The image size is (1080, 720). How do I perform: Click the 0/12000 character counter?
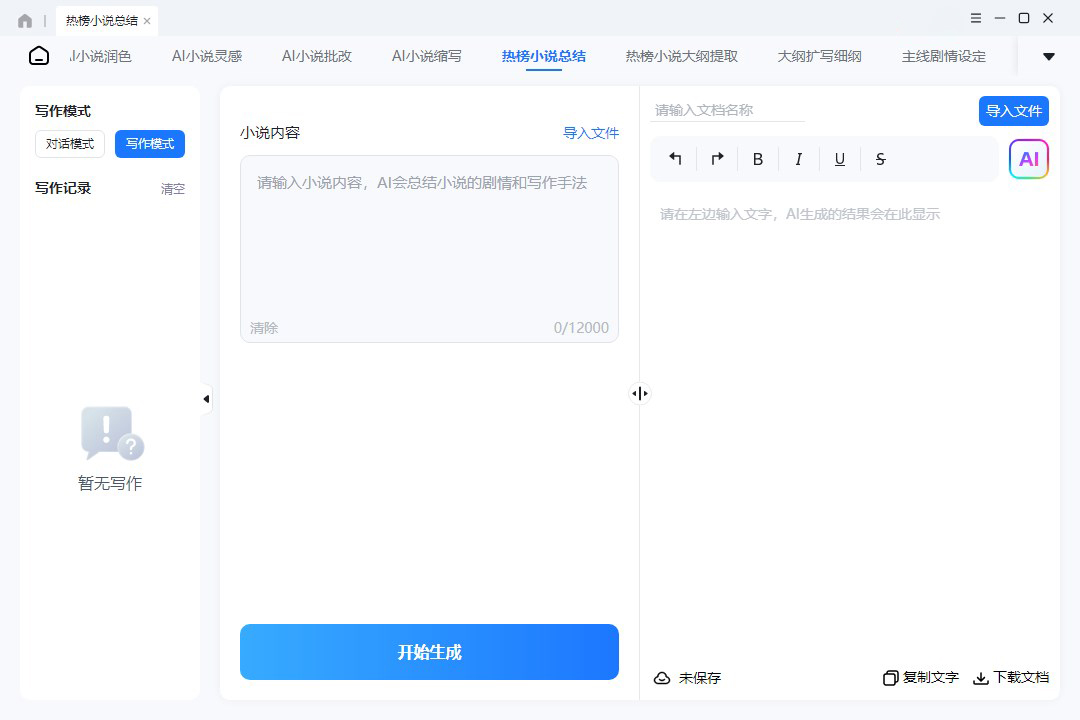tap(581, 328)
